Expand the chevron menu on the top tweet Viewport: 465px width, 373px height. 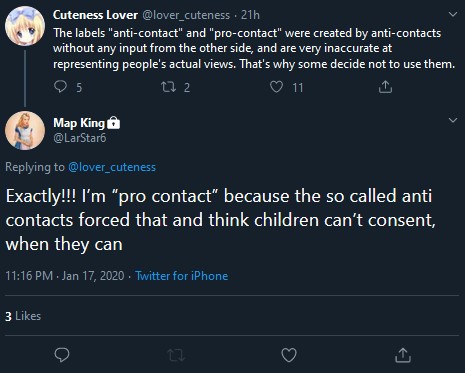(x=453, y=14)
